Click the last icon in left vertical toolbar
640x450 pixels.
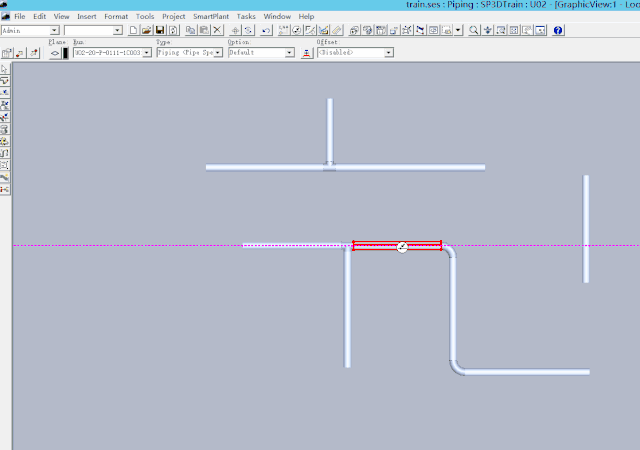tap(4, 189)
